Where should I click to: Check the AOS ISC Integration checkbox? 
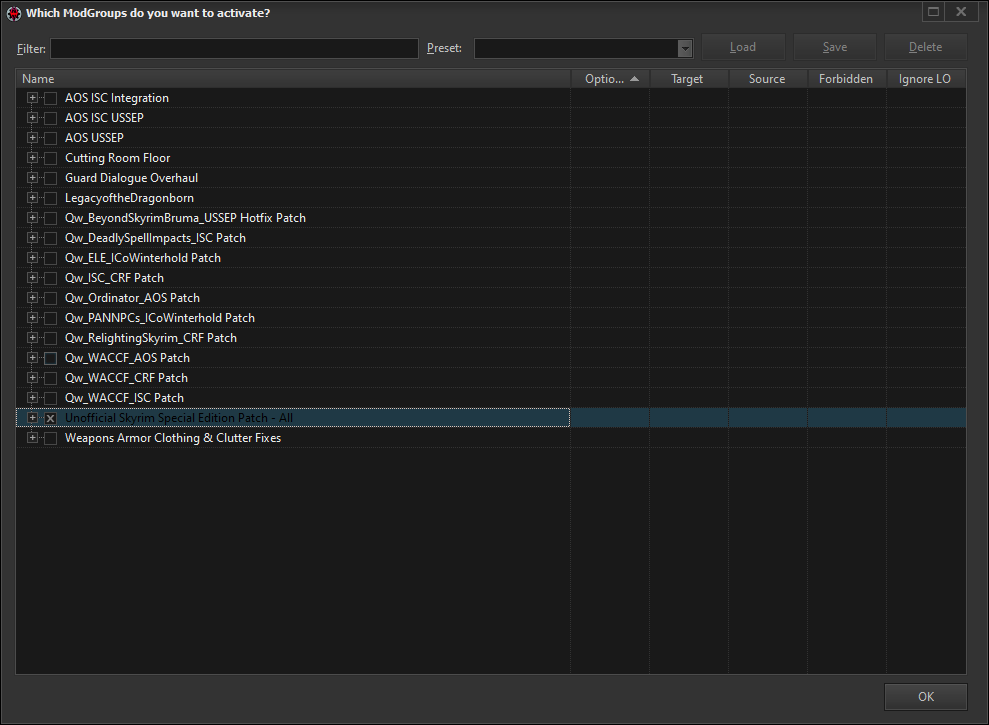point(50,98)
